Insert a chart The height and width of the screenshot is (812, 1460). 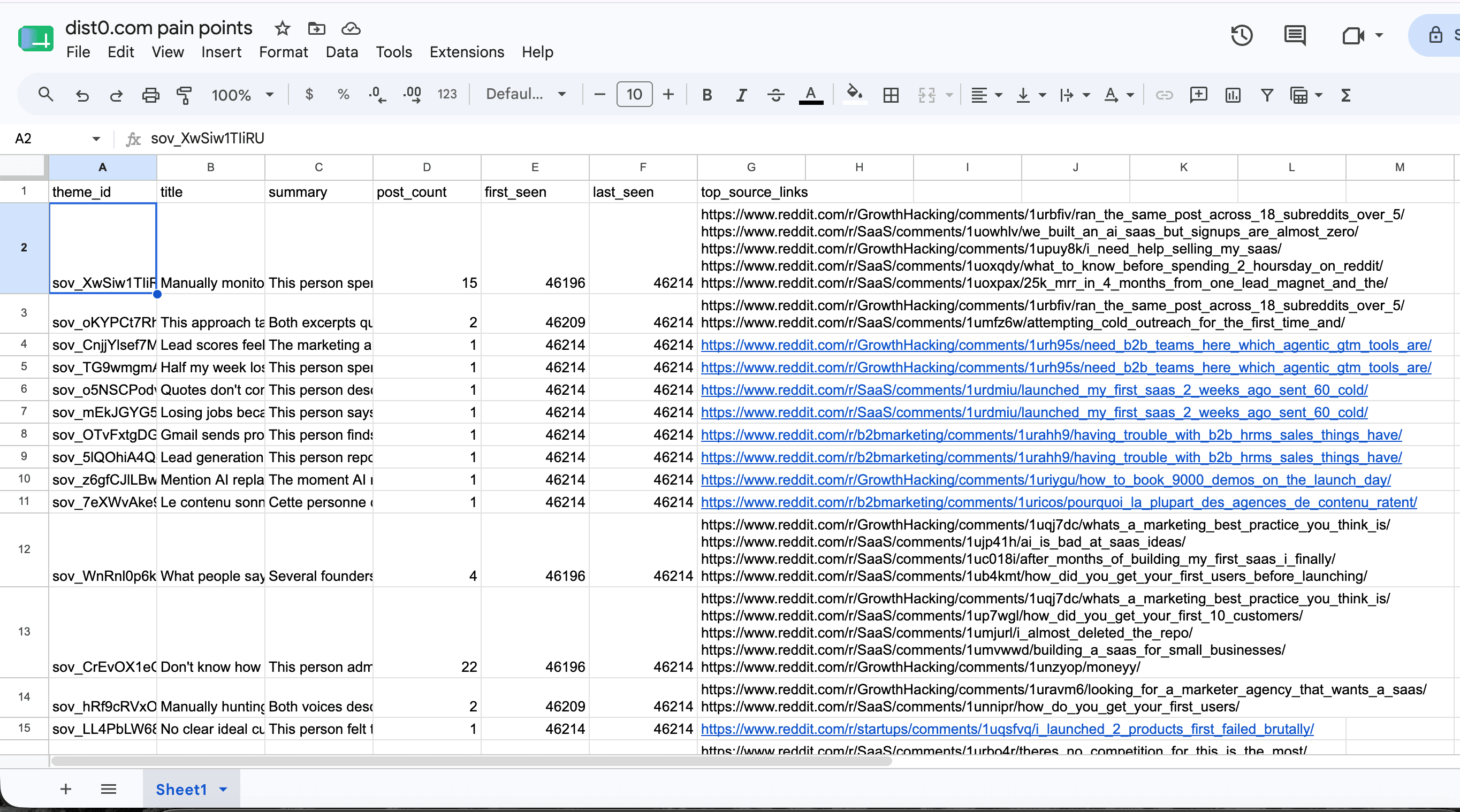click(x=1233, y=95)
